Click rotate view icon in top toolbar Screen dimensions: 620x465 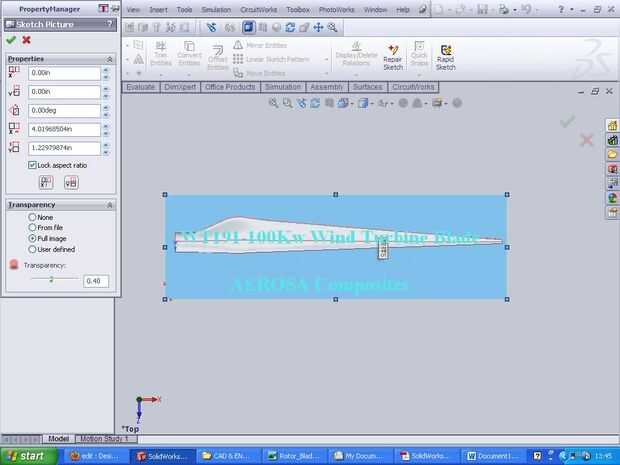click(290, 27)
